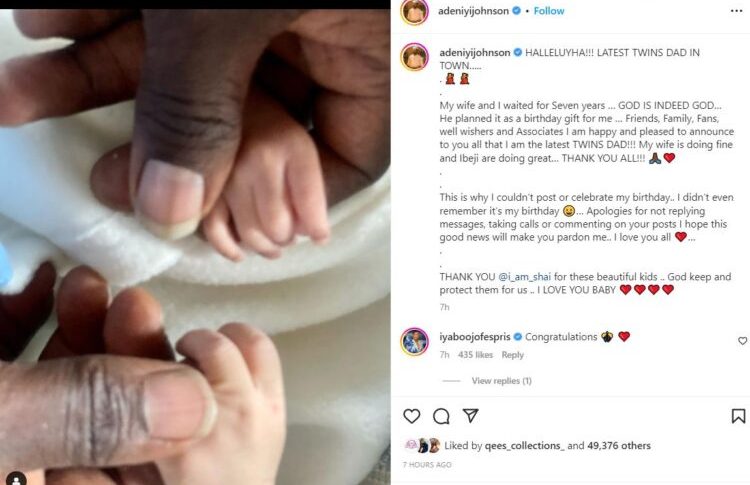Open iyaboojofespris username link
The image size is (750, 485).
[x=475, y=337]
